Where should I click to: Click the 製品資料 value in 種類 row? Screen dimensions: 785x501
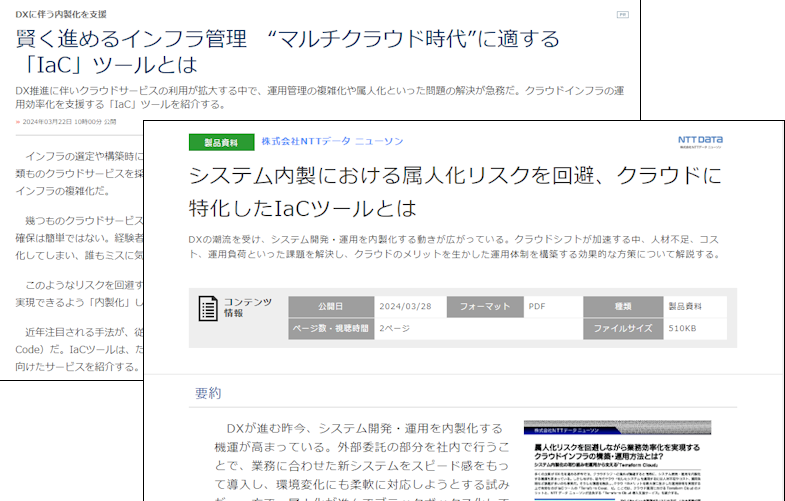pos(685,306)
